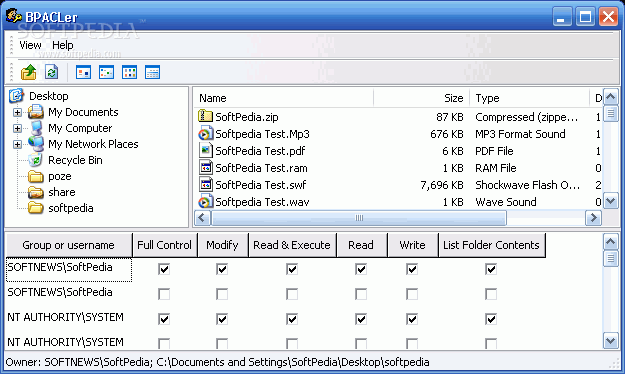
Task: Switch to details view toolbar icon
Action: [153, 73]
